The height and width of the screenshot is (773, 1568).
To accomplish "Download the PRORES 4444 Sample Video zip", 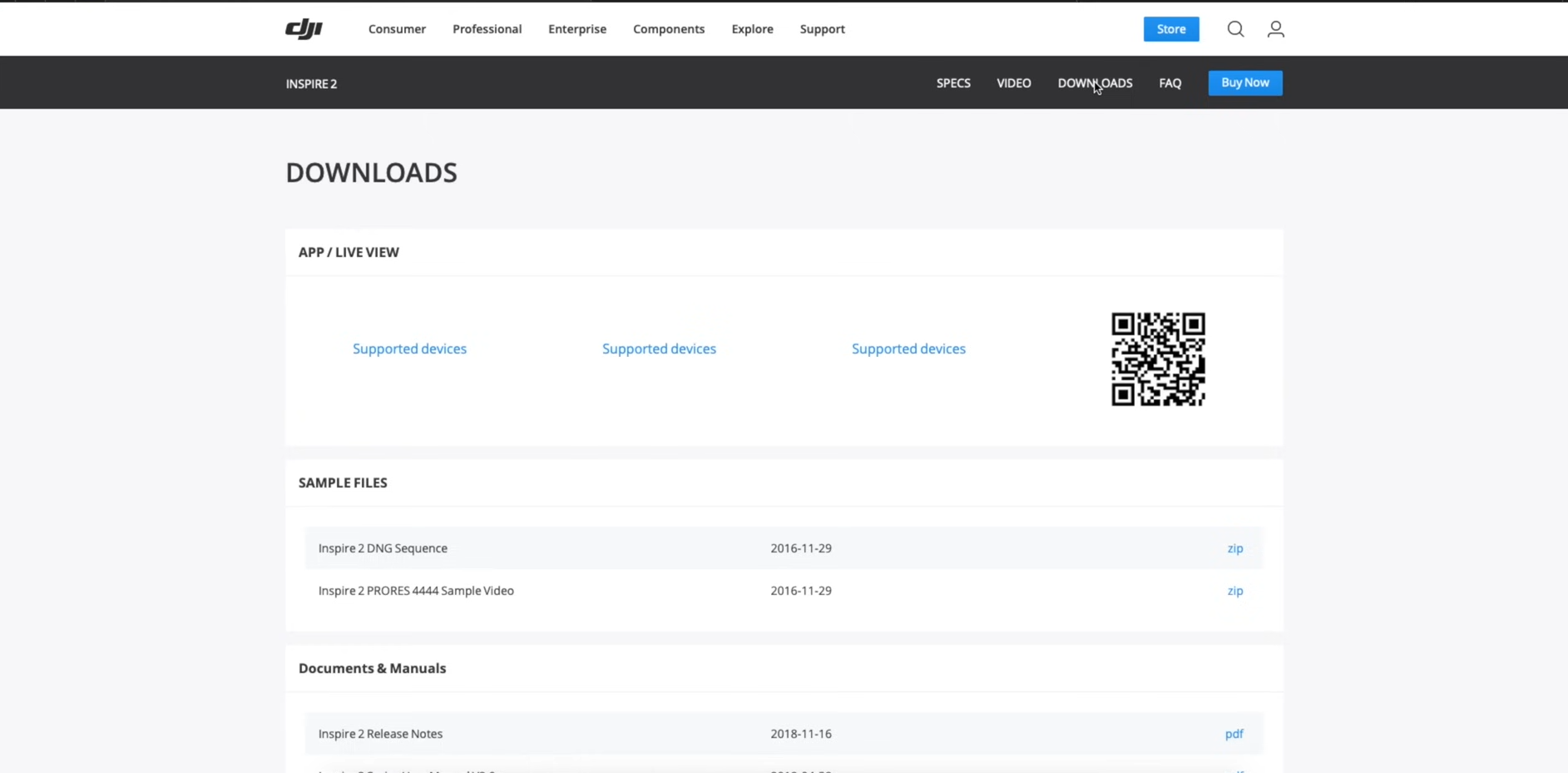I will [x=1234, y=591].
